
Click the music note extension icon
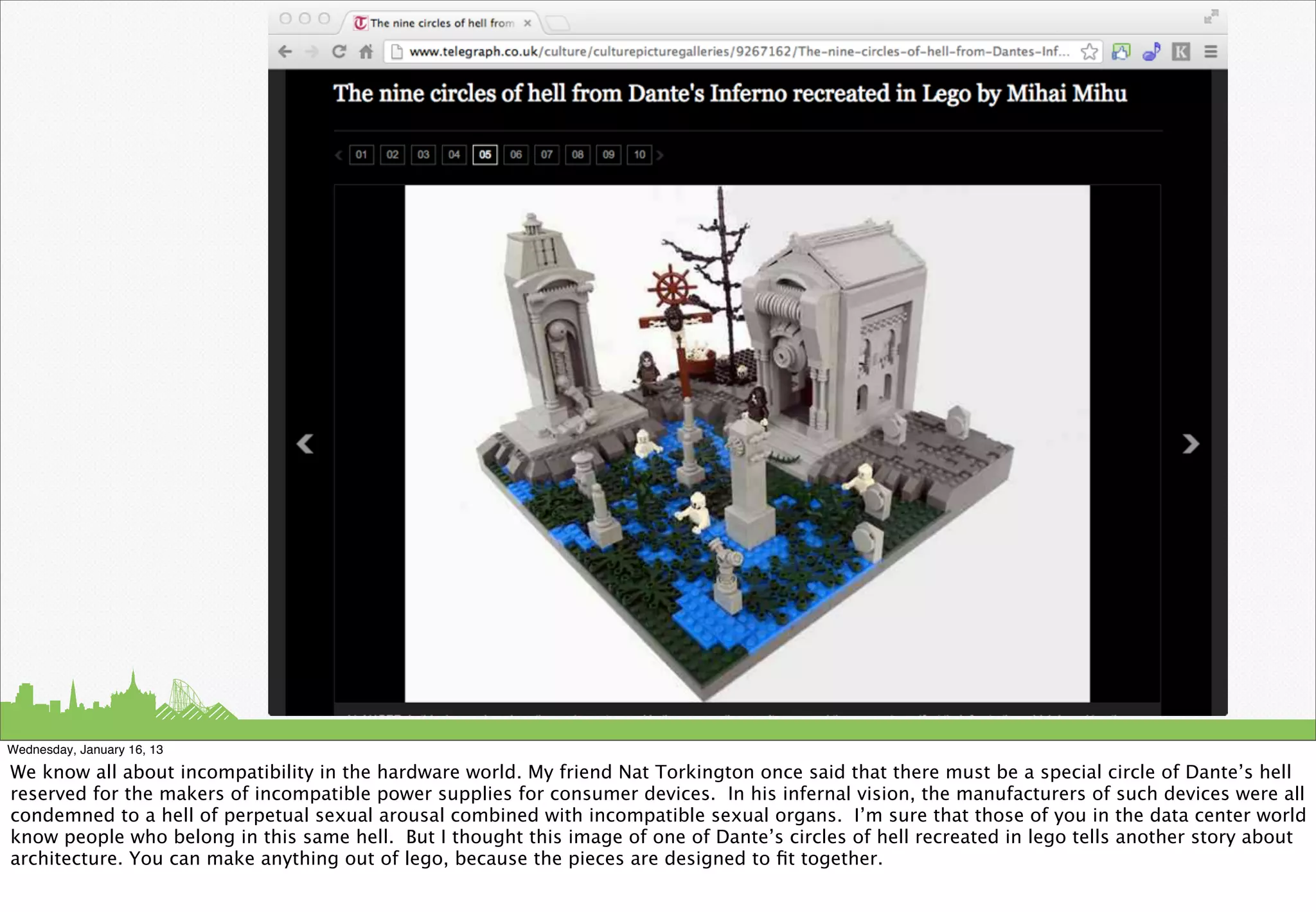1151,51
